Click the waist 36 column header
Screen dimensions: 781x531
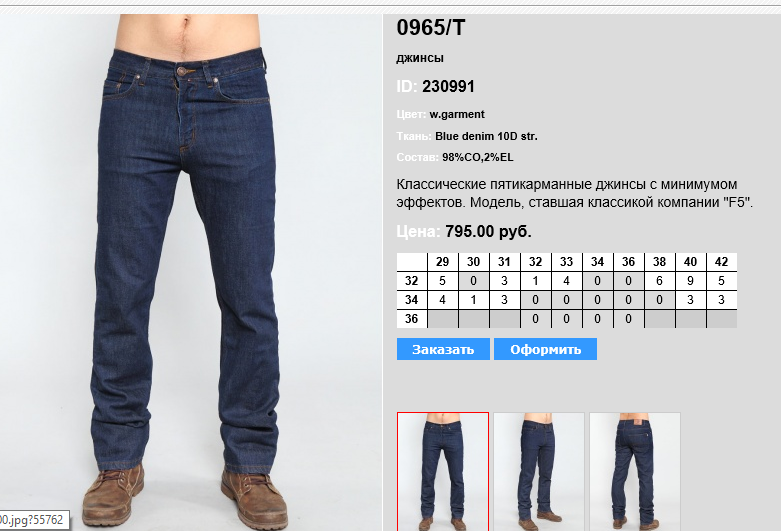628,262
